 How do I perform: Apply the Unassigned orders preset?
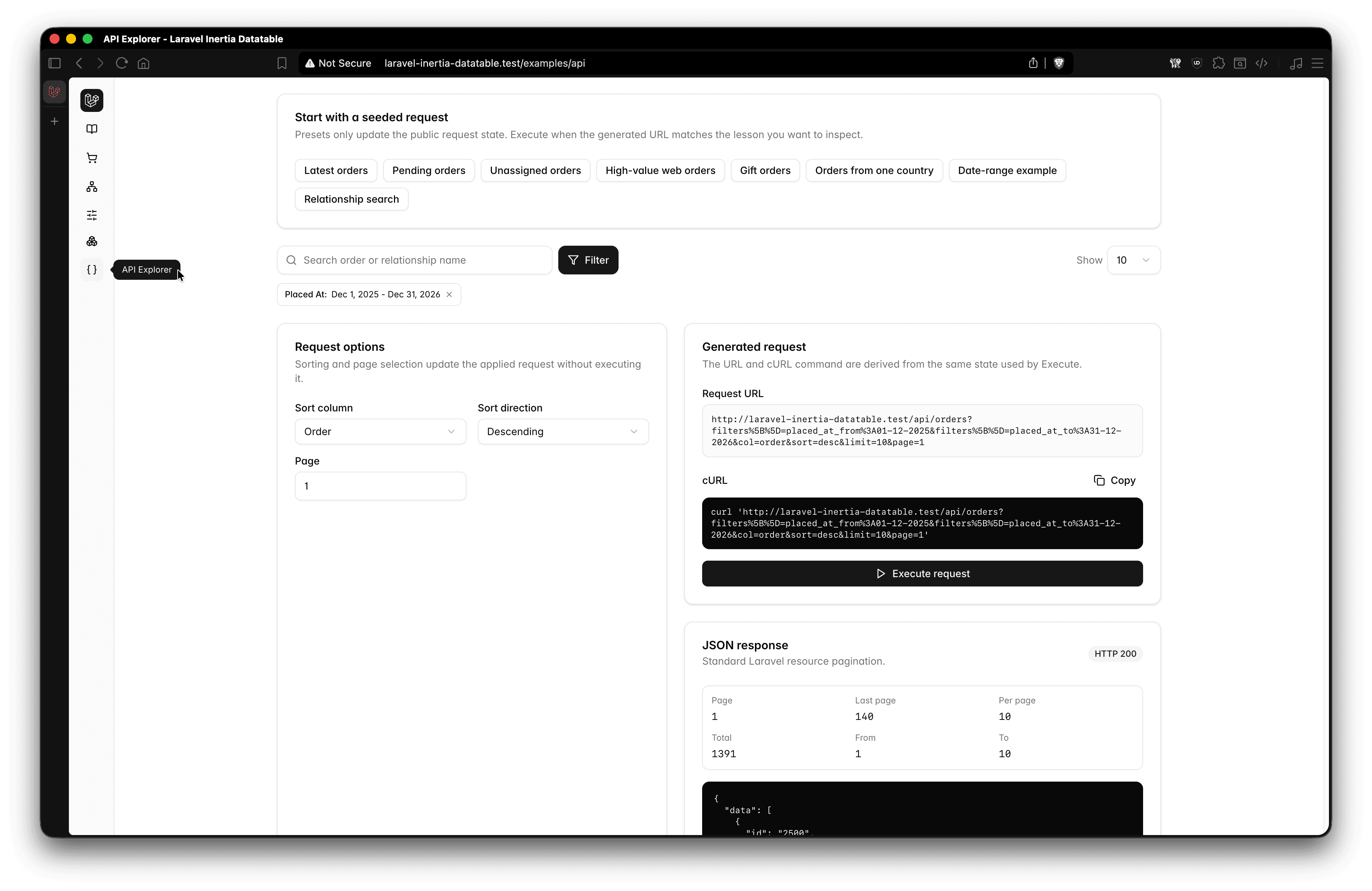535,171
